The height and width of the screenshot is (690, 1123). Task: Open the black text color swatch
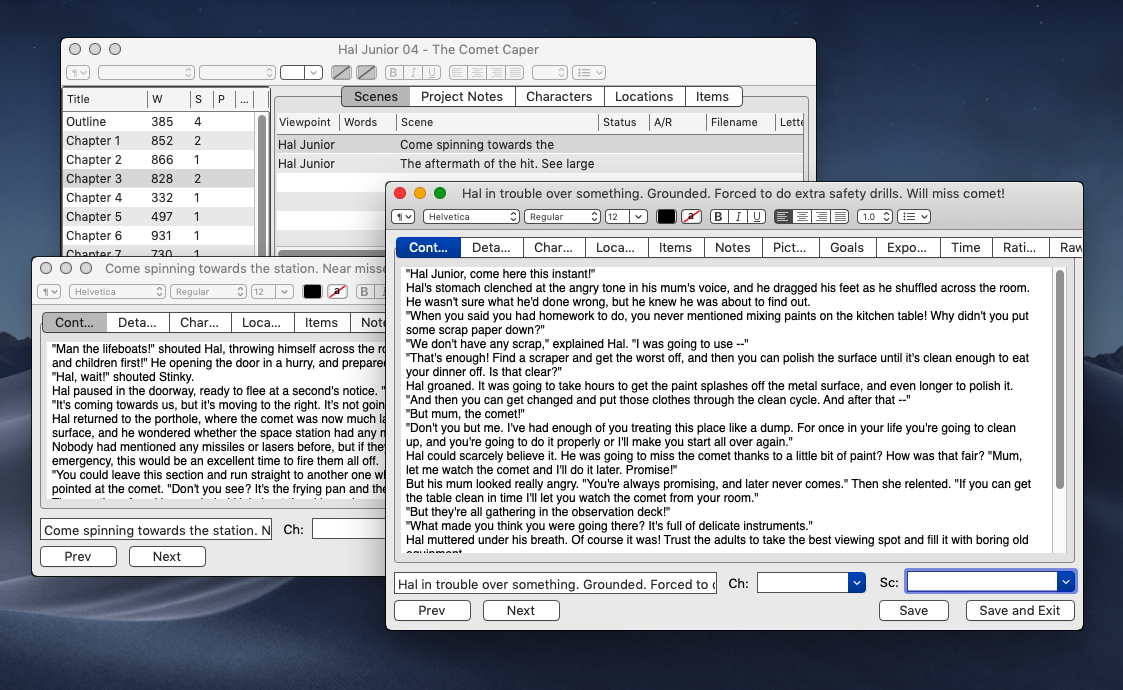pos(666,216)
